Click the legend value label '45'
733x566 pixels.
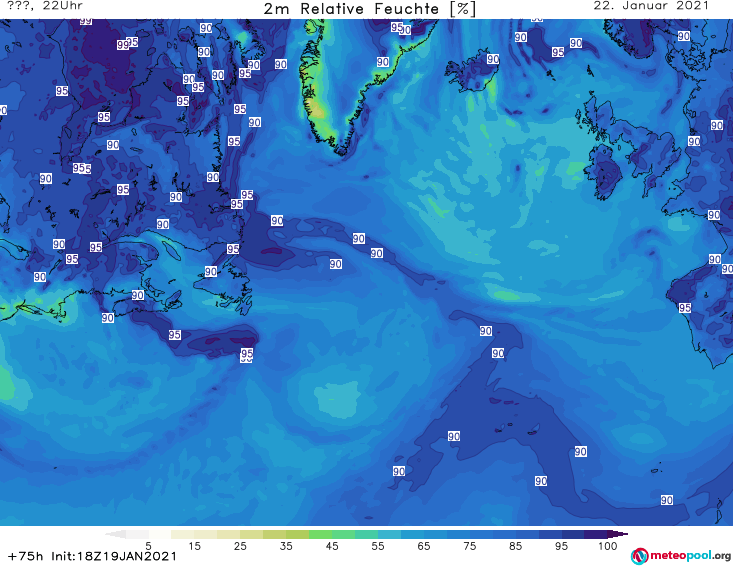[x=332, y=546]
